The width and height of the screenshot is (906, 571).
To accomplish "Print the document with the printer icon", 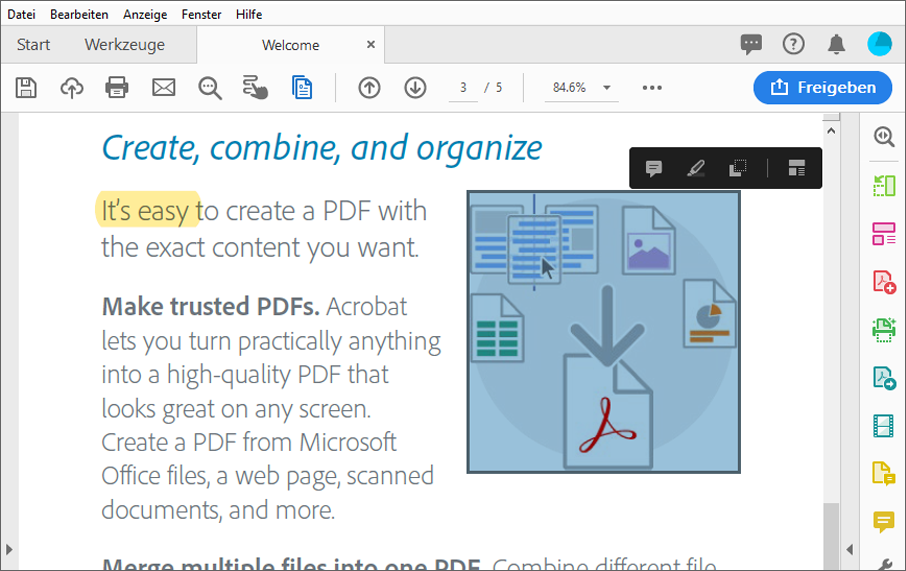I will pos(117,88).
